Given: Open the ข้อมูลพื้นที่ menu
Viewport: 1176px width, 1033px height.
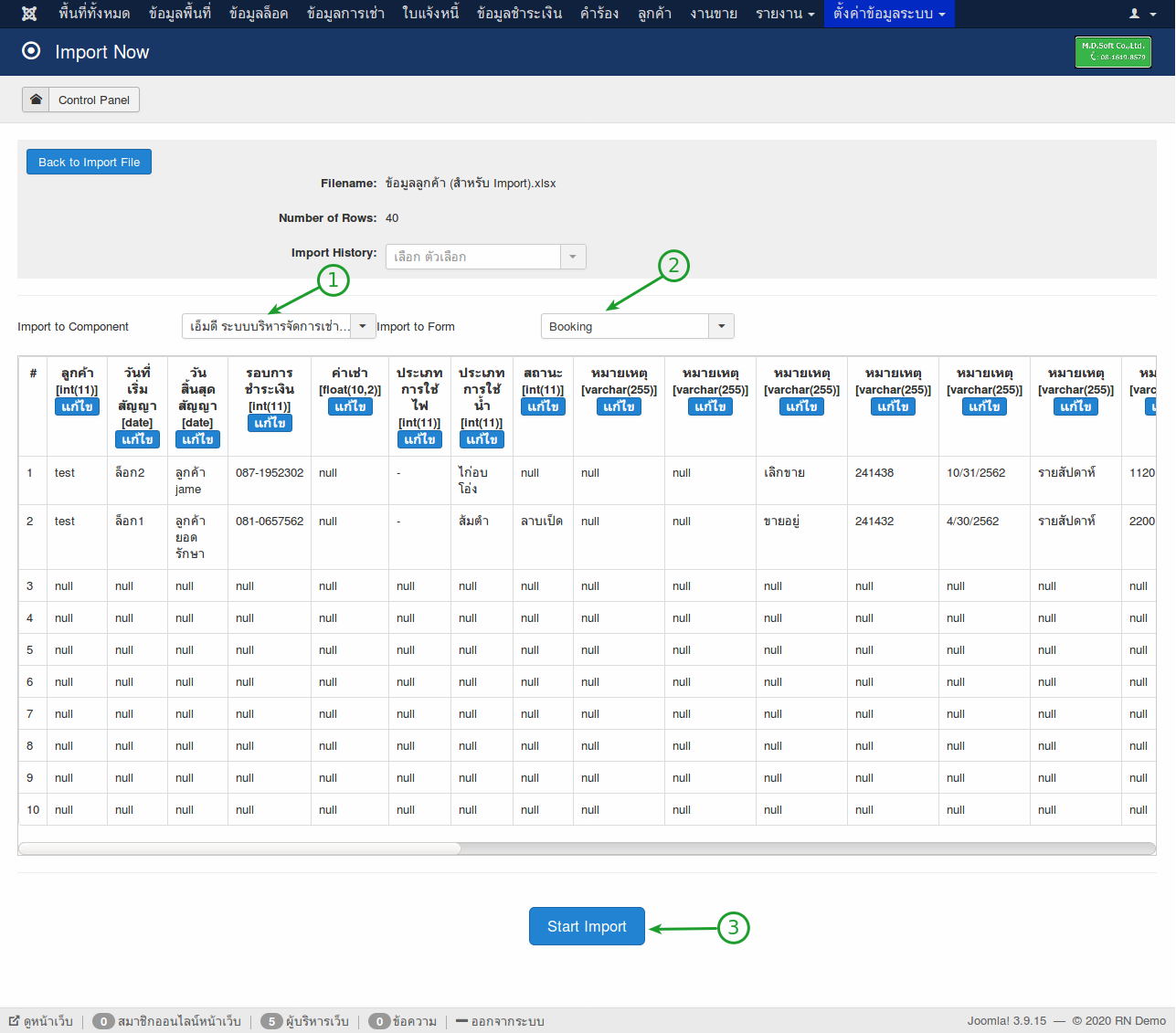Looking at the screenshot, I should pyautogui.click(x=180, y=14).
